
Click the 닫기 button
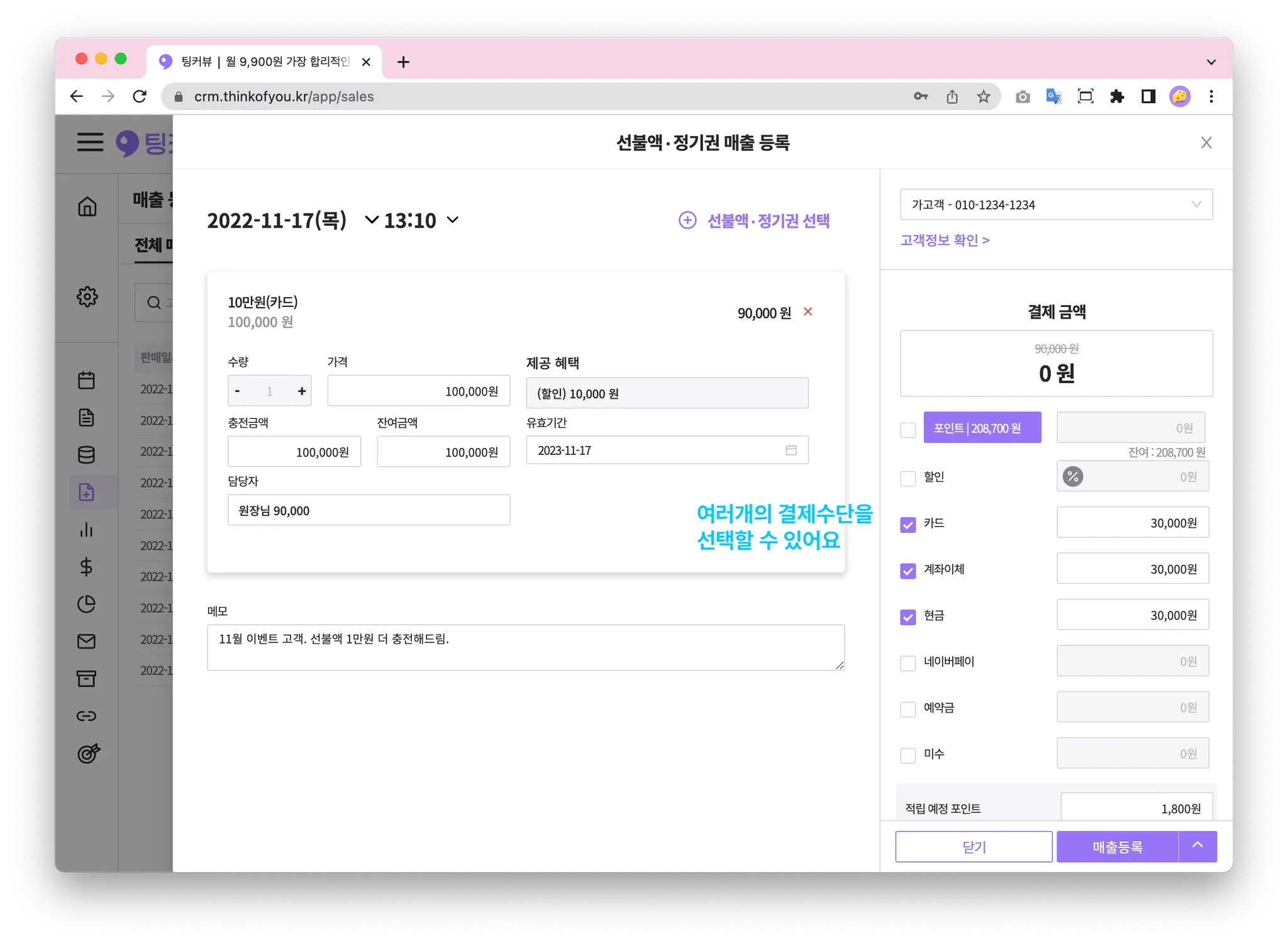tap(974, 847)
